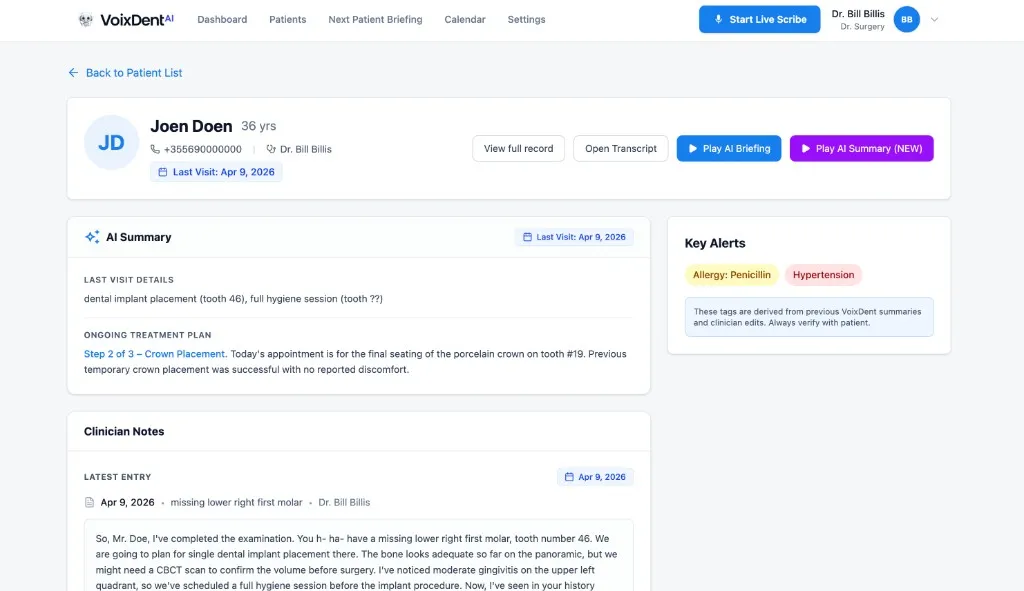Expand the user account menu chevron

935,20
